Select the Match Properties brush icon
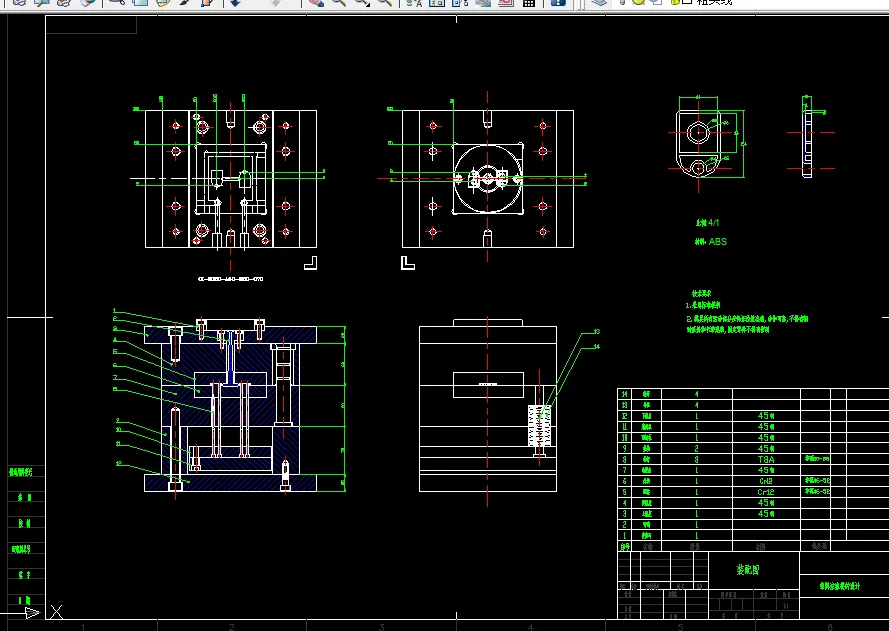This screenshot has height=631, width=889. pyautogui.click(x=185, y=2)
